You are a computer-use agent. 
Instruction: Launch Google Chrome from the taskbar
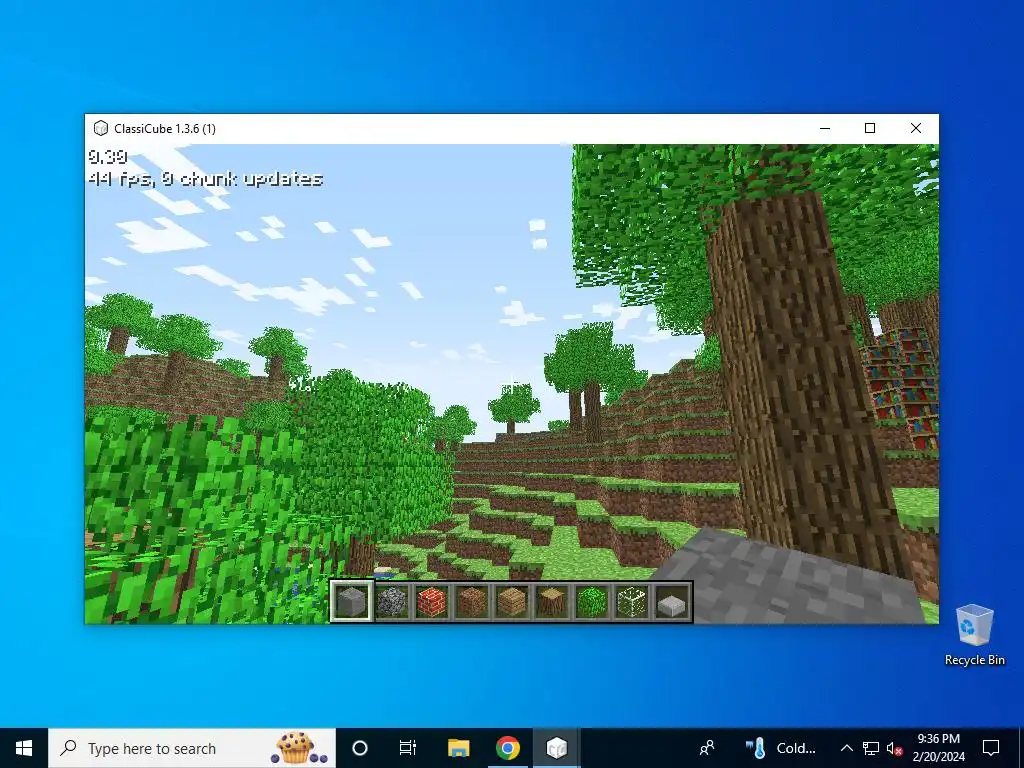(x=507, y=748)
